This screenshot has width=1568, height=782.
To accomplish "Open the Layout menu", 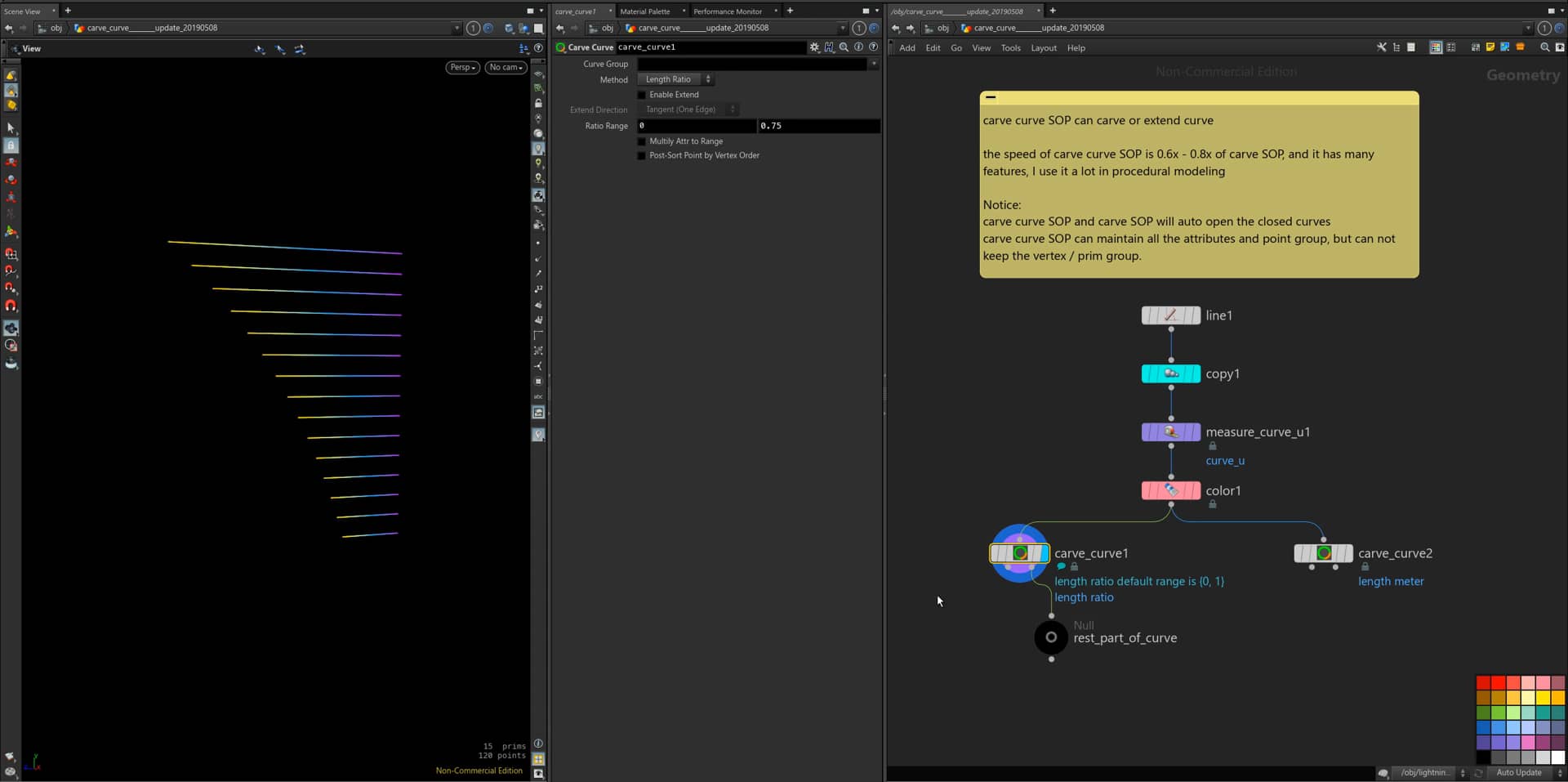I will 1043,48.
